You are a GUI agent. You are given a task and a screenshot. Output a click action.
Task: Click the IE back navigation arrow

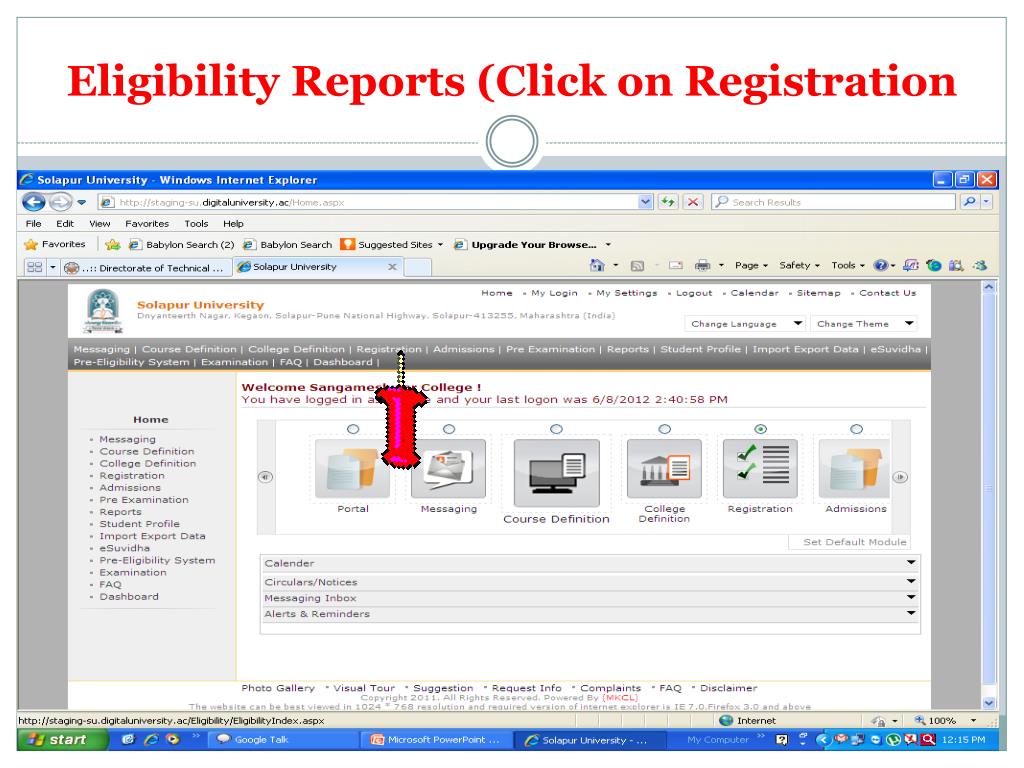(x=34, y=202)
